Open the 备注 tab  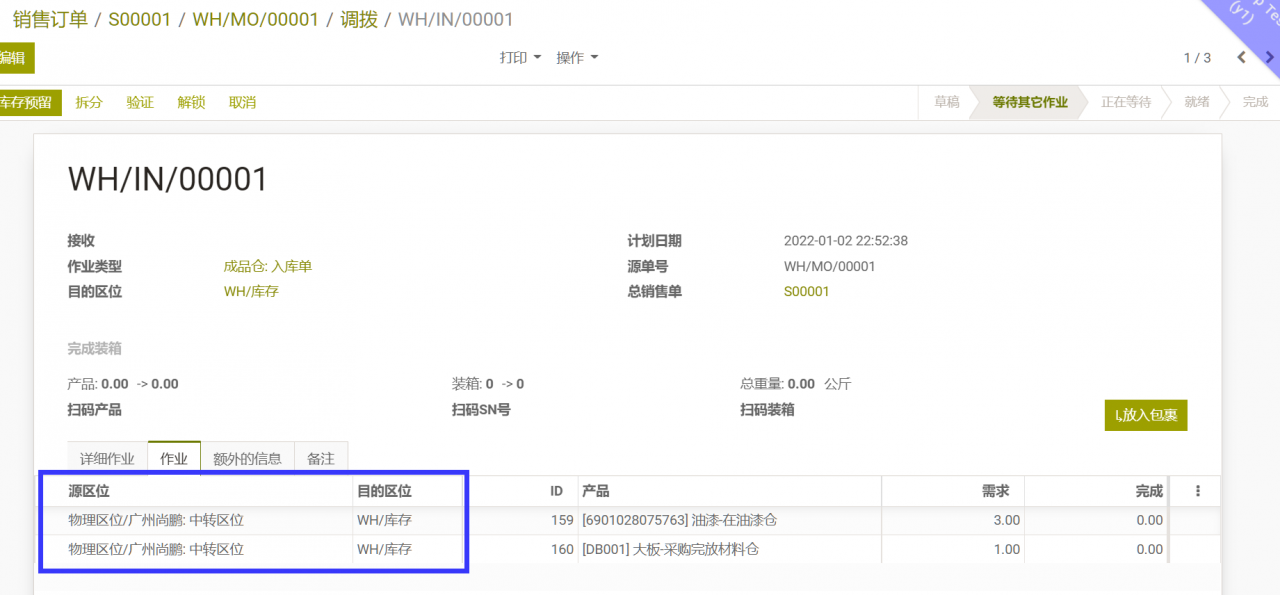coord(321,459)
